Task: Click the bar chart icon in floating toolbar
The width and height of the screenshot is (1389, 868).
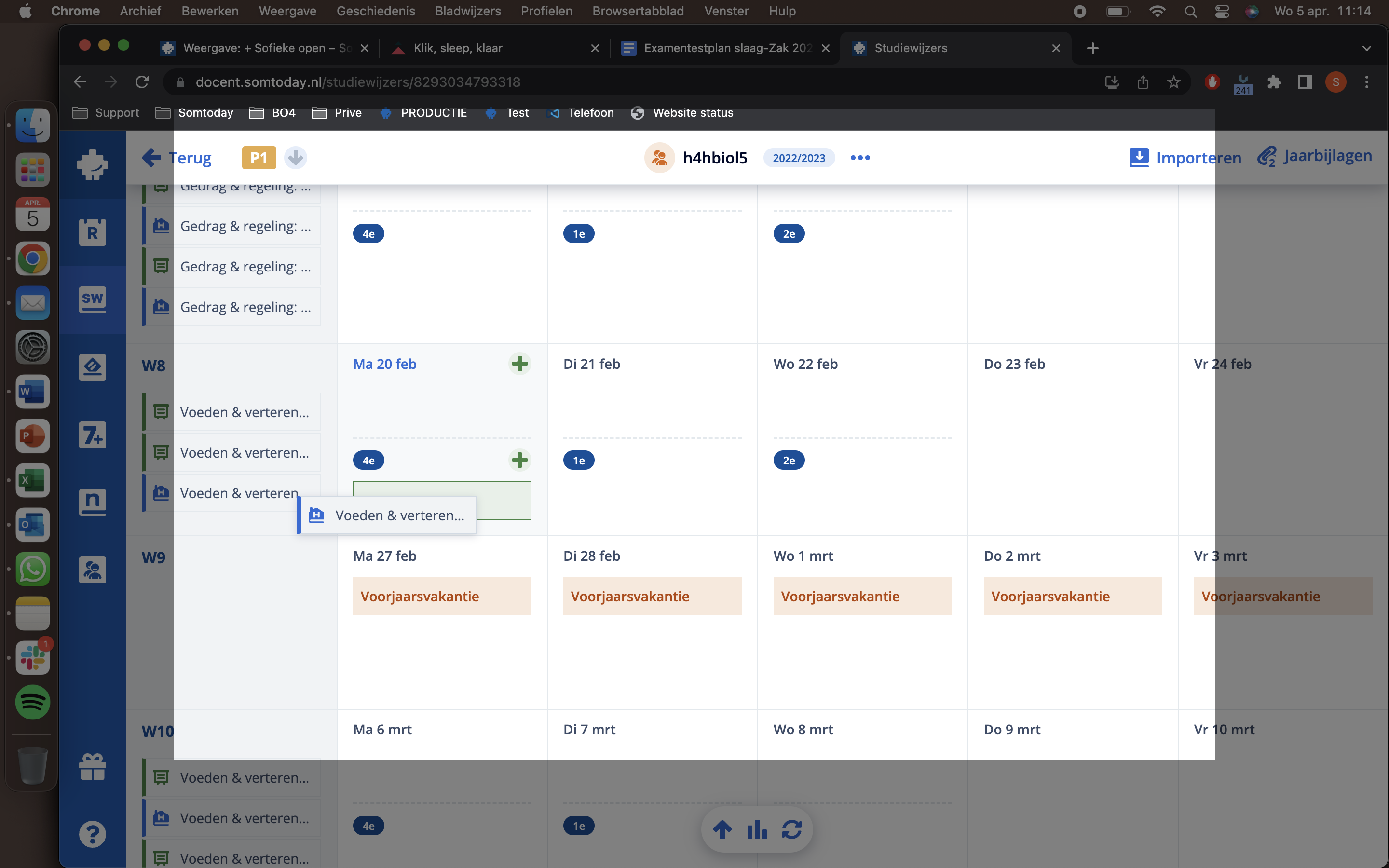Action: point(757,829)
